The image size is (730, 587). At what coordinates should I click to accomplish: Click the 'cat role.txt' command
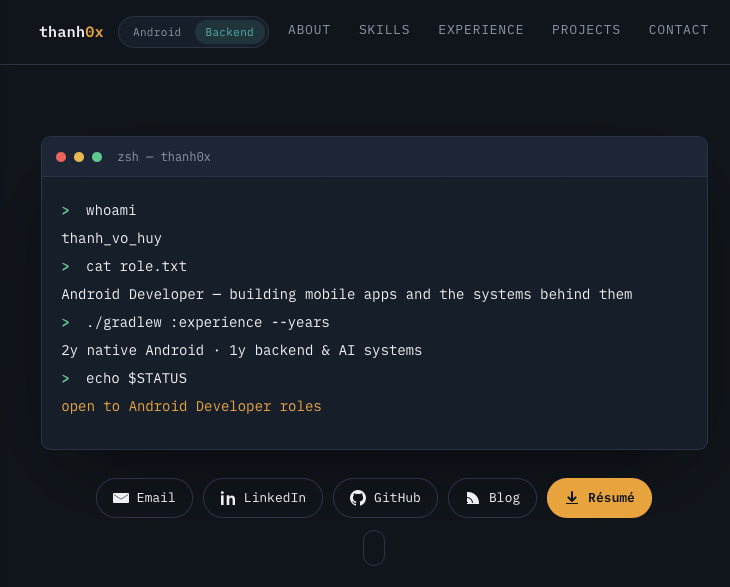click(x=136, y=266)
